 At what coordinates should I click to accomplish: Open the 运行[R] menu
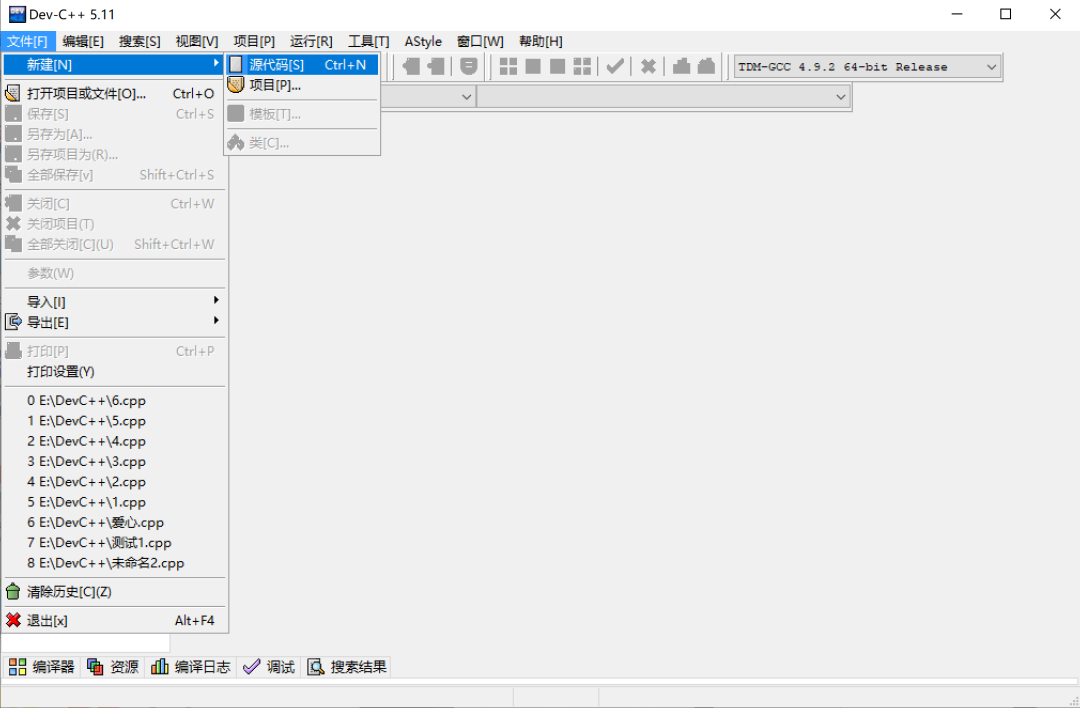[311, 41]
